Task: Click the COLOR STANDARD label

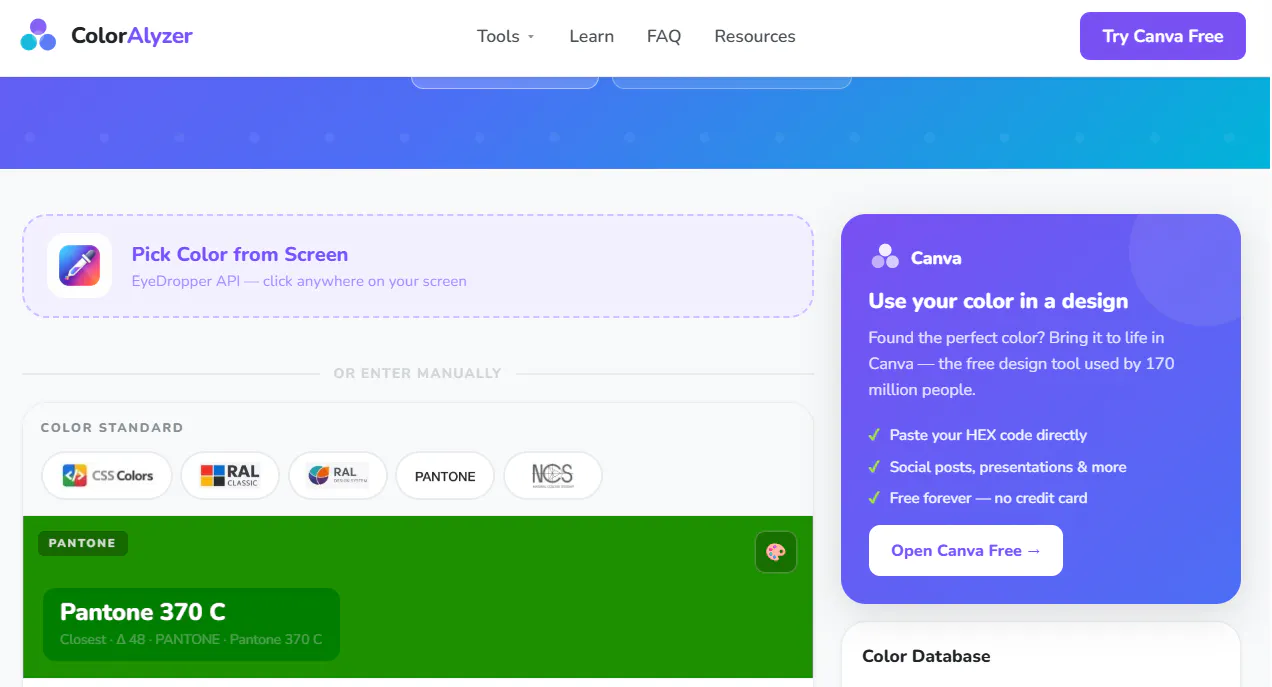Action: pos(112,427)
